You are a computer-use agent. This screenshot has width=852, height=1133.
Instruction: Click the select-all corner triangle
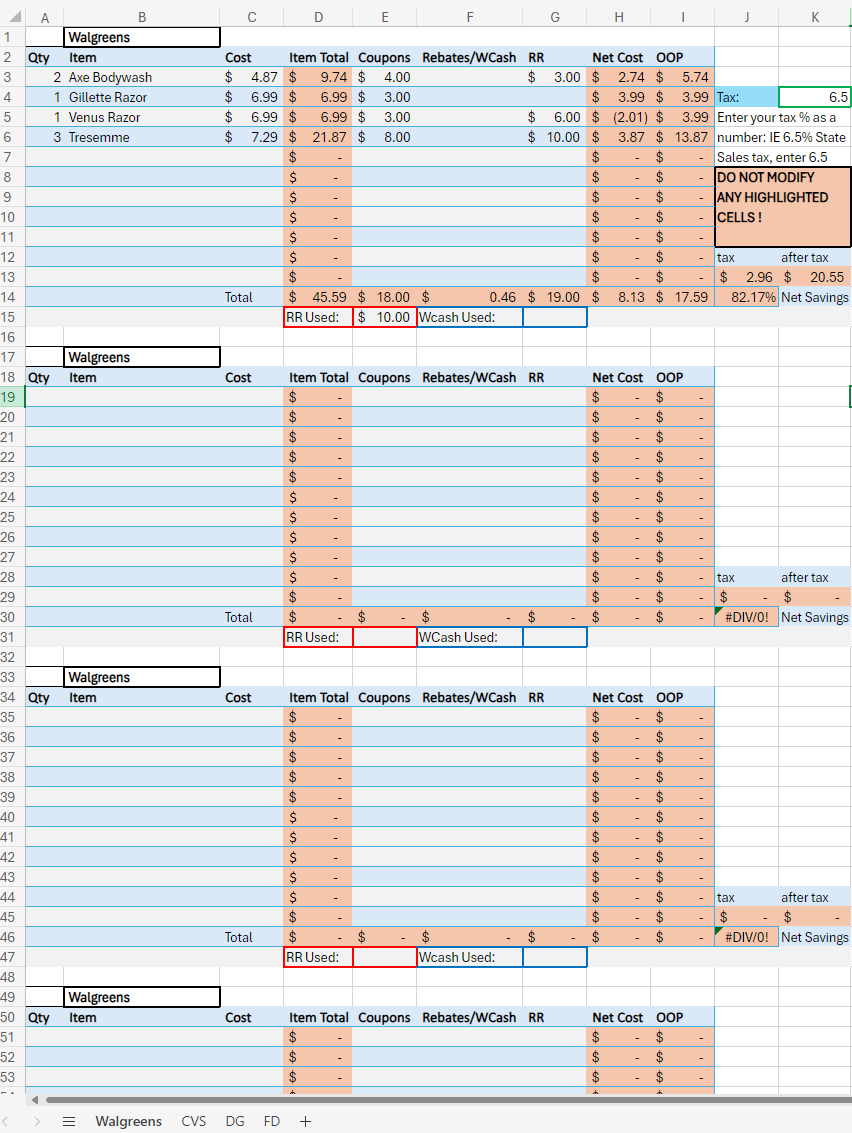coord(14,17)
